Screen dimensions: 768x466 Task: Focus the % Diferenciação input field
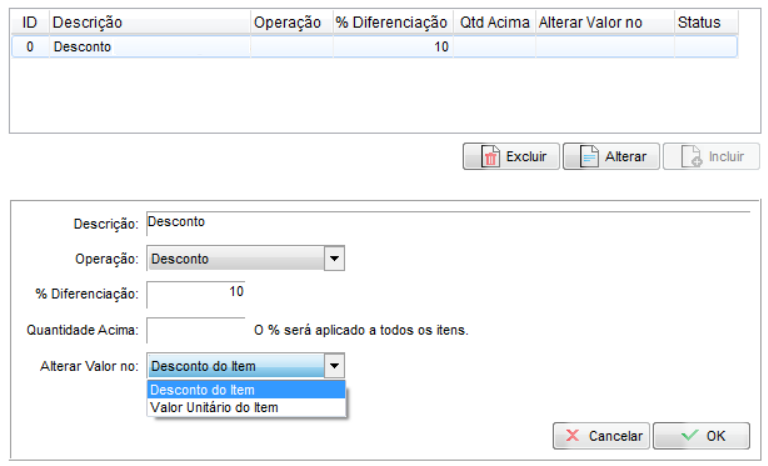pos(196,293)
